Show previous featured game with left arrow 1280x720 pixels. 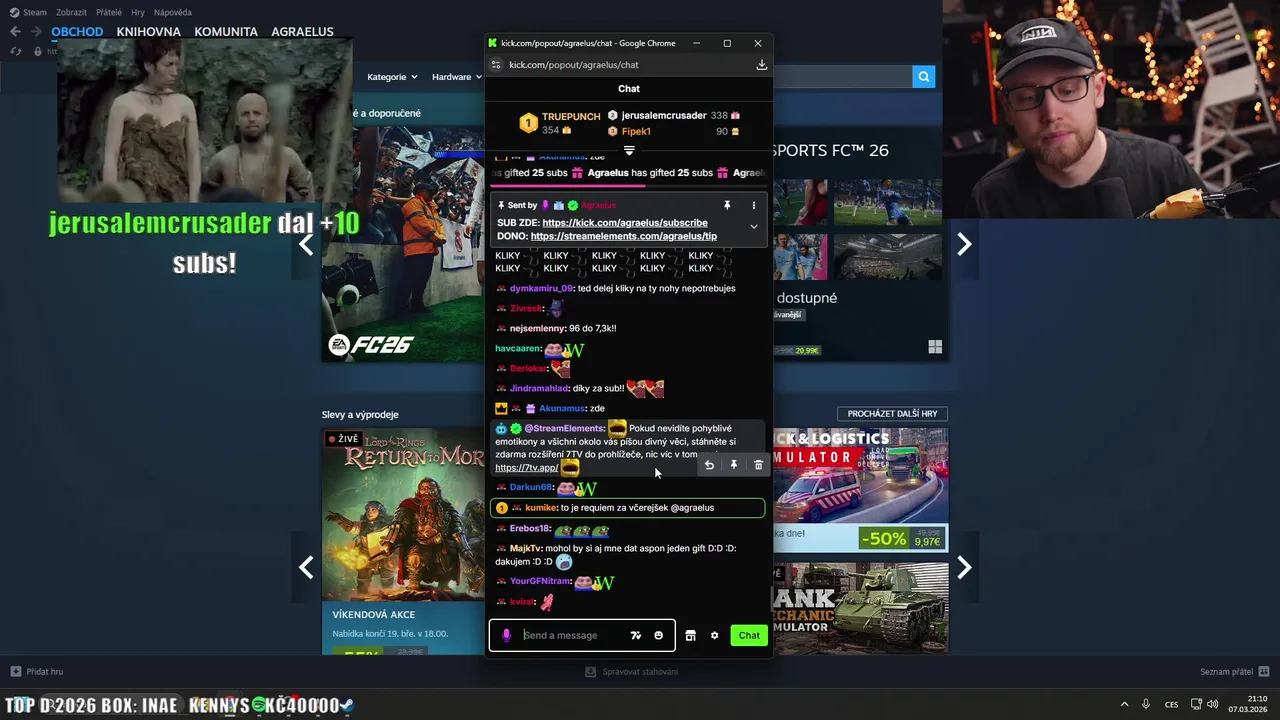[x=306, y=244]
